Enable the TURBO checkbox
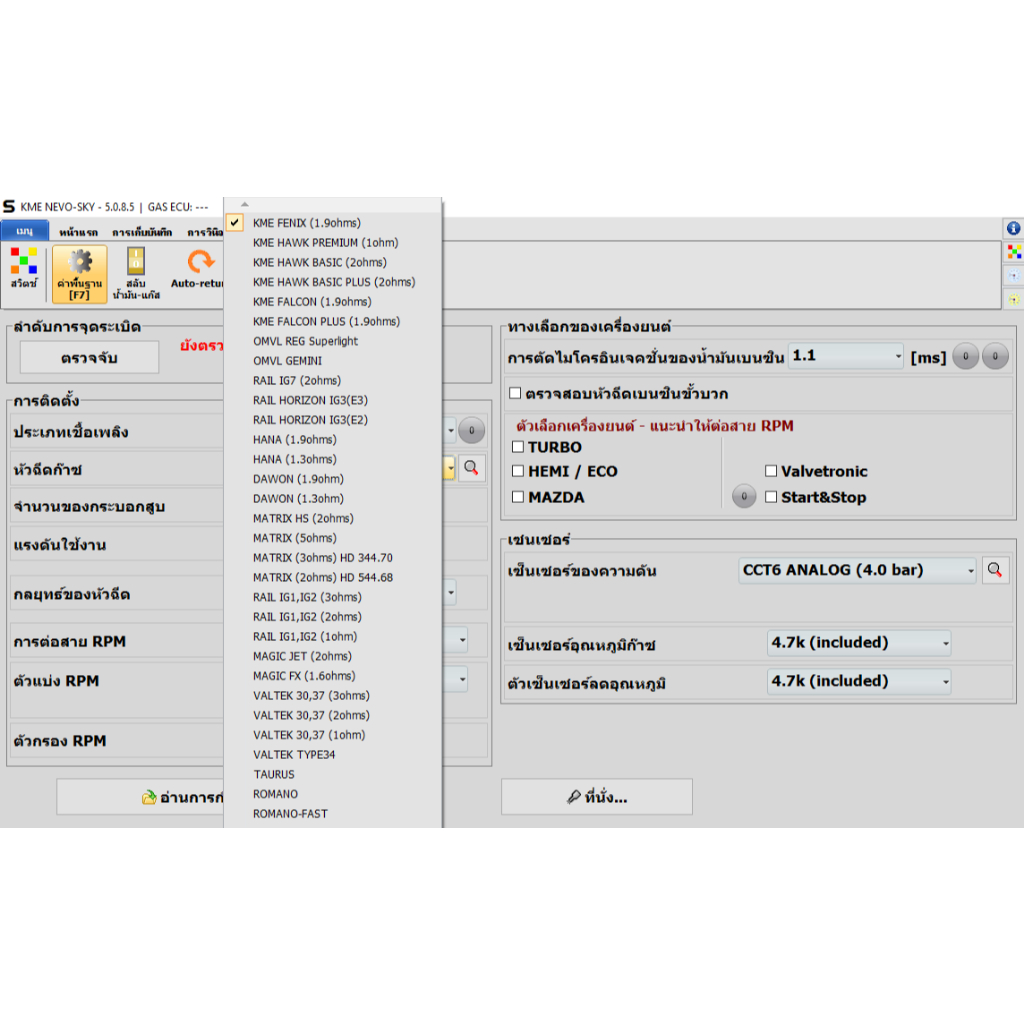Image resolution: width=1024 pixels, height=1024 pixels. pos(518,447)
